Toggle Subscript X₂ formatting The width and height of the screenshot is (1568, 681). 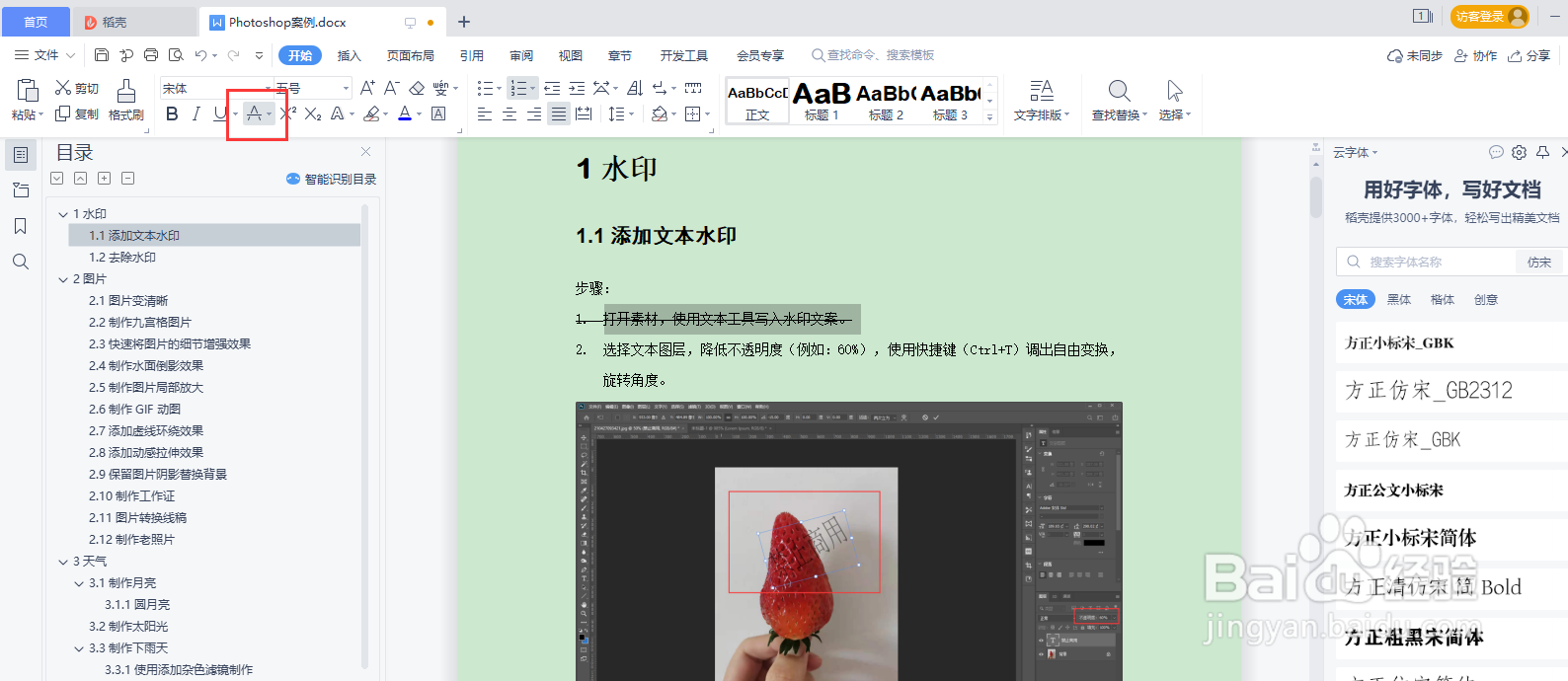(313, 114)
